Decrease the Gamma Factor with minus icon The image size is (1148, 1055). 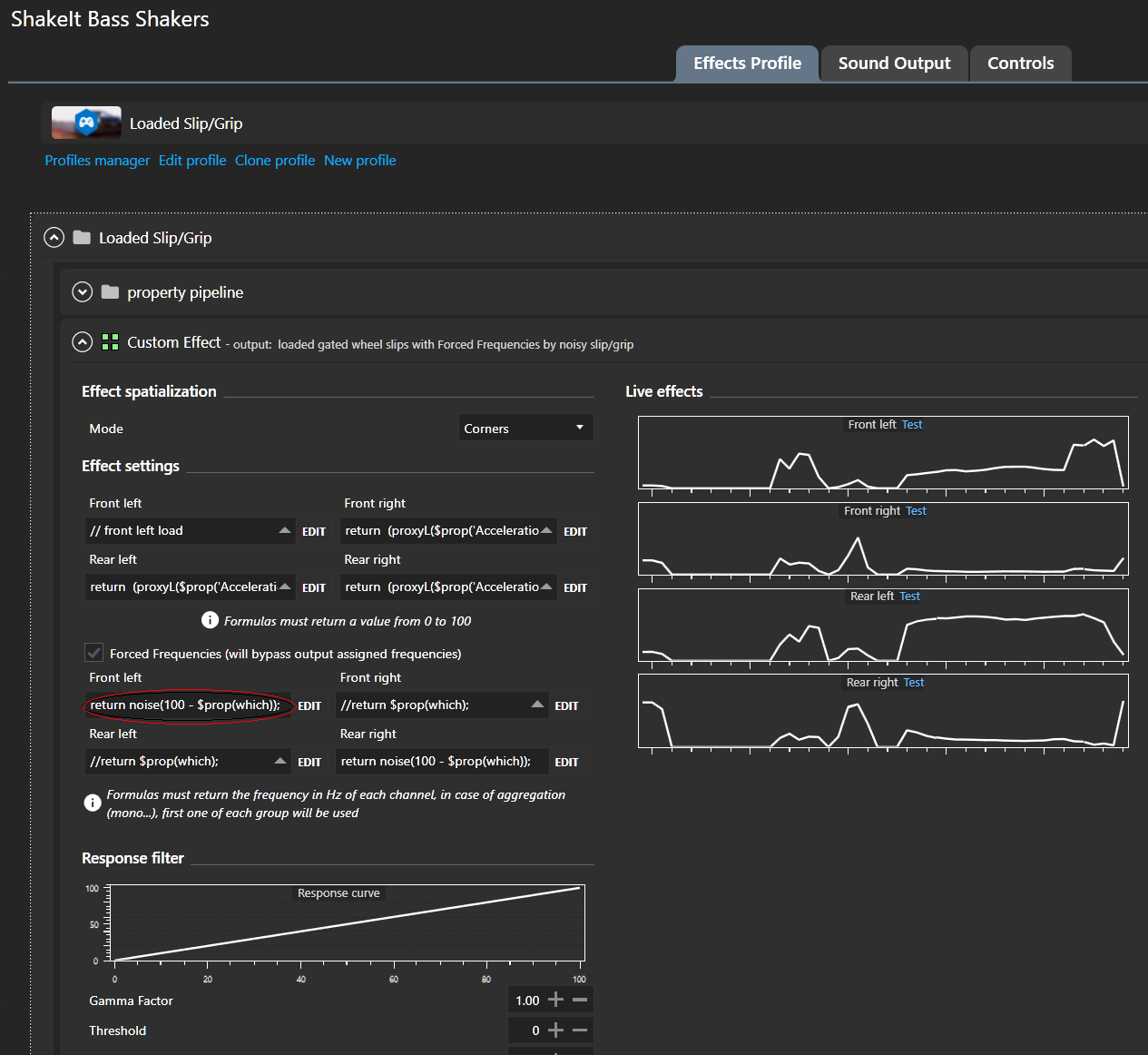coord(580,1000)
